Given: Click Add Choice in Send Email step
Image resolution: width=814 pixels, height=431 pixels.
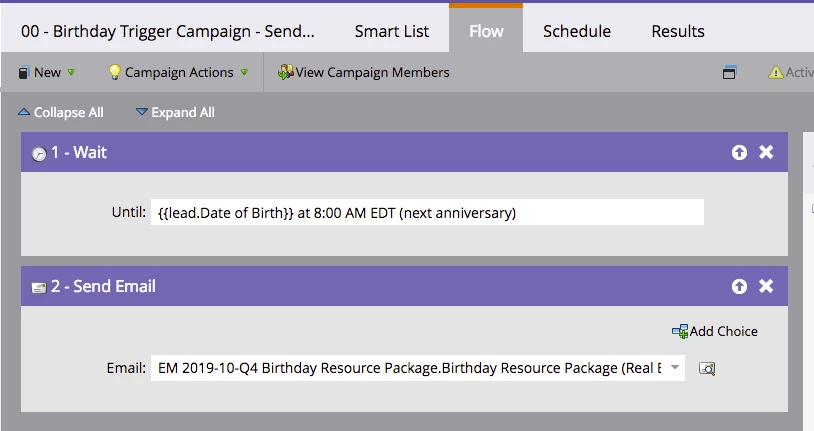Looking at the screenshot, I should (715, 331).
